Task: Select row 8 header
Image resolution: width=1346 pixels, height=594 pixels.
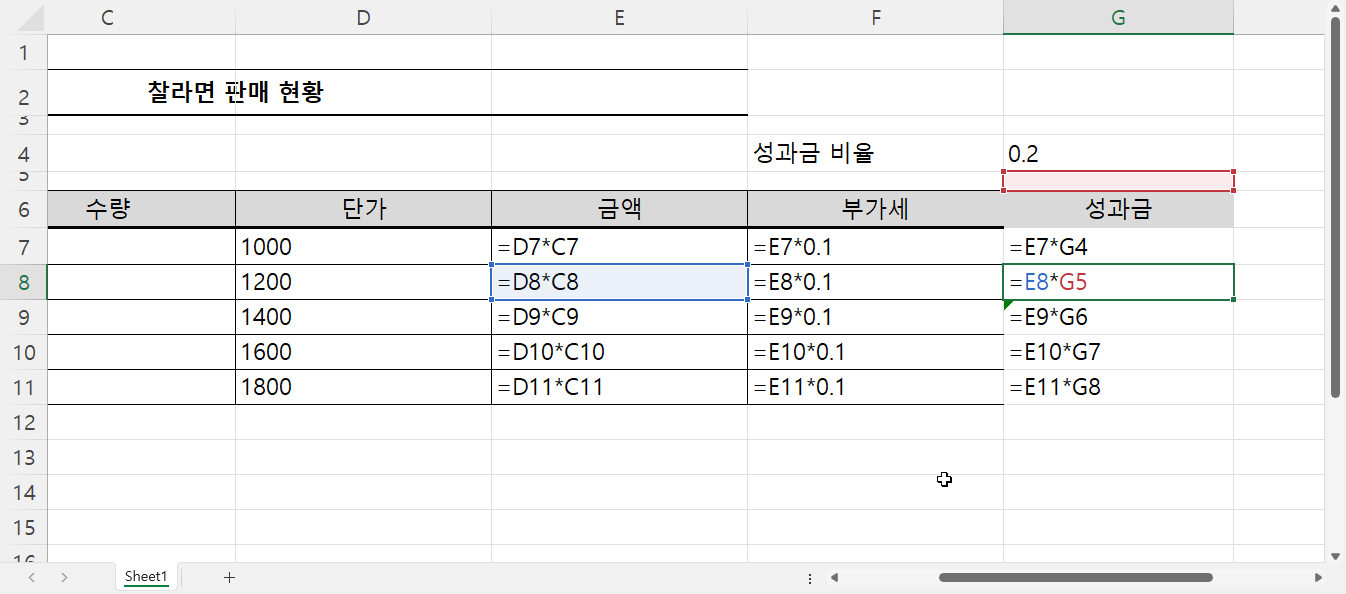Action: pos(23,282)
